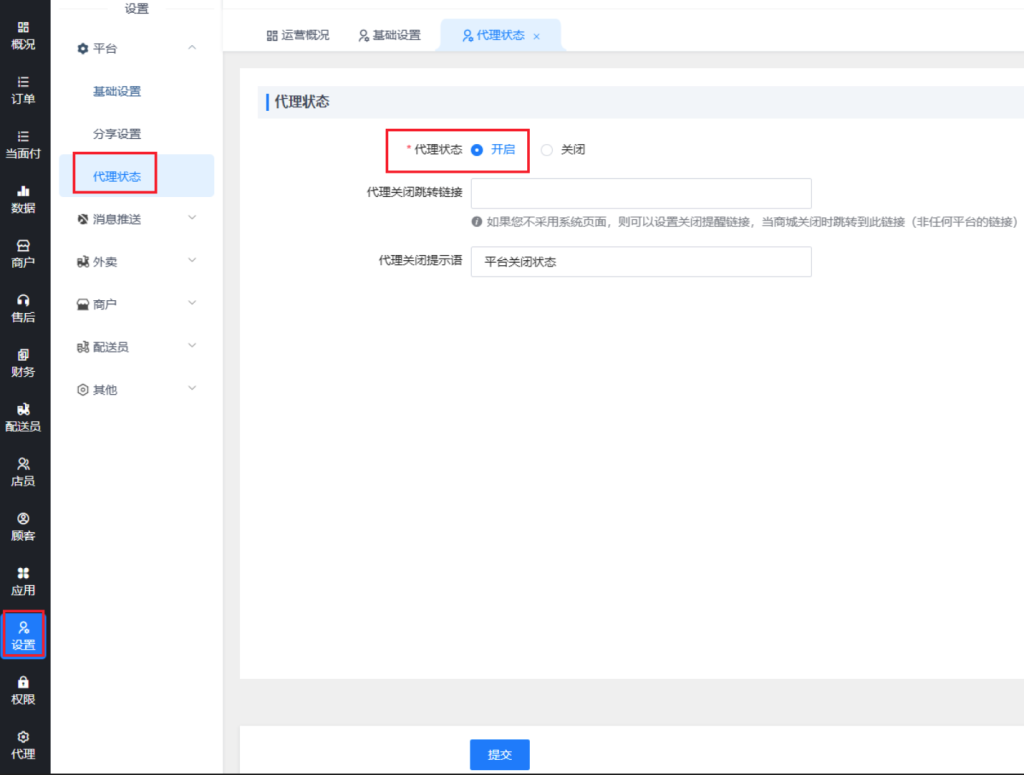The width and height of the screenshot is (1024, 775).
Task: Click the 提交 submit button
Action: (499, 755)
